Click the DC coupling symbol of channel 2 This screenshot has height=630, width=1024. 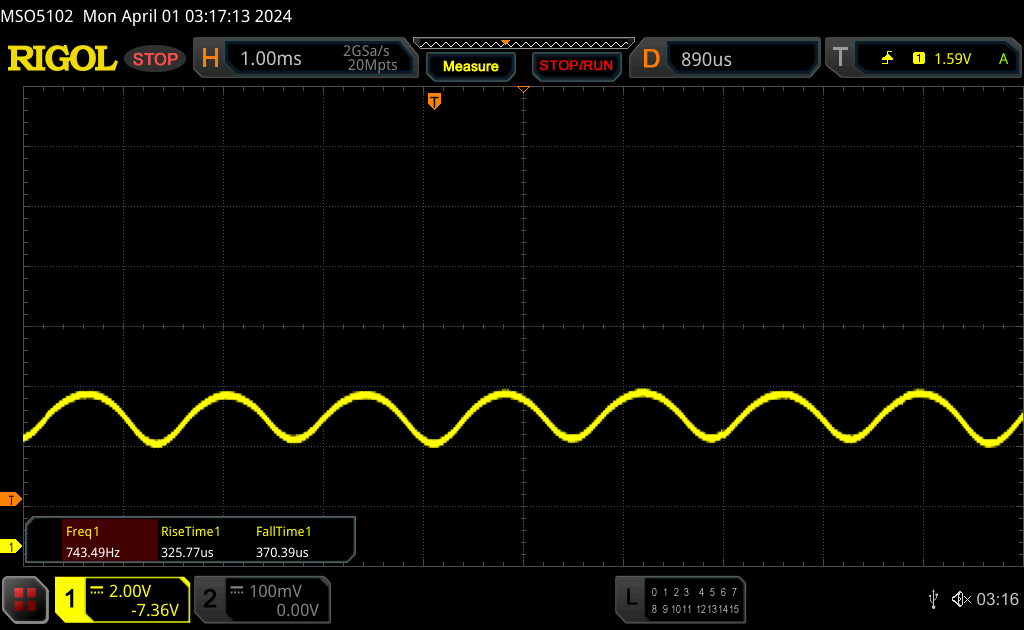[x=236, y=591]
